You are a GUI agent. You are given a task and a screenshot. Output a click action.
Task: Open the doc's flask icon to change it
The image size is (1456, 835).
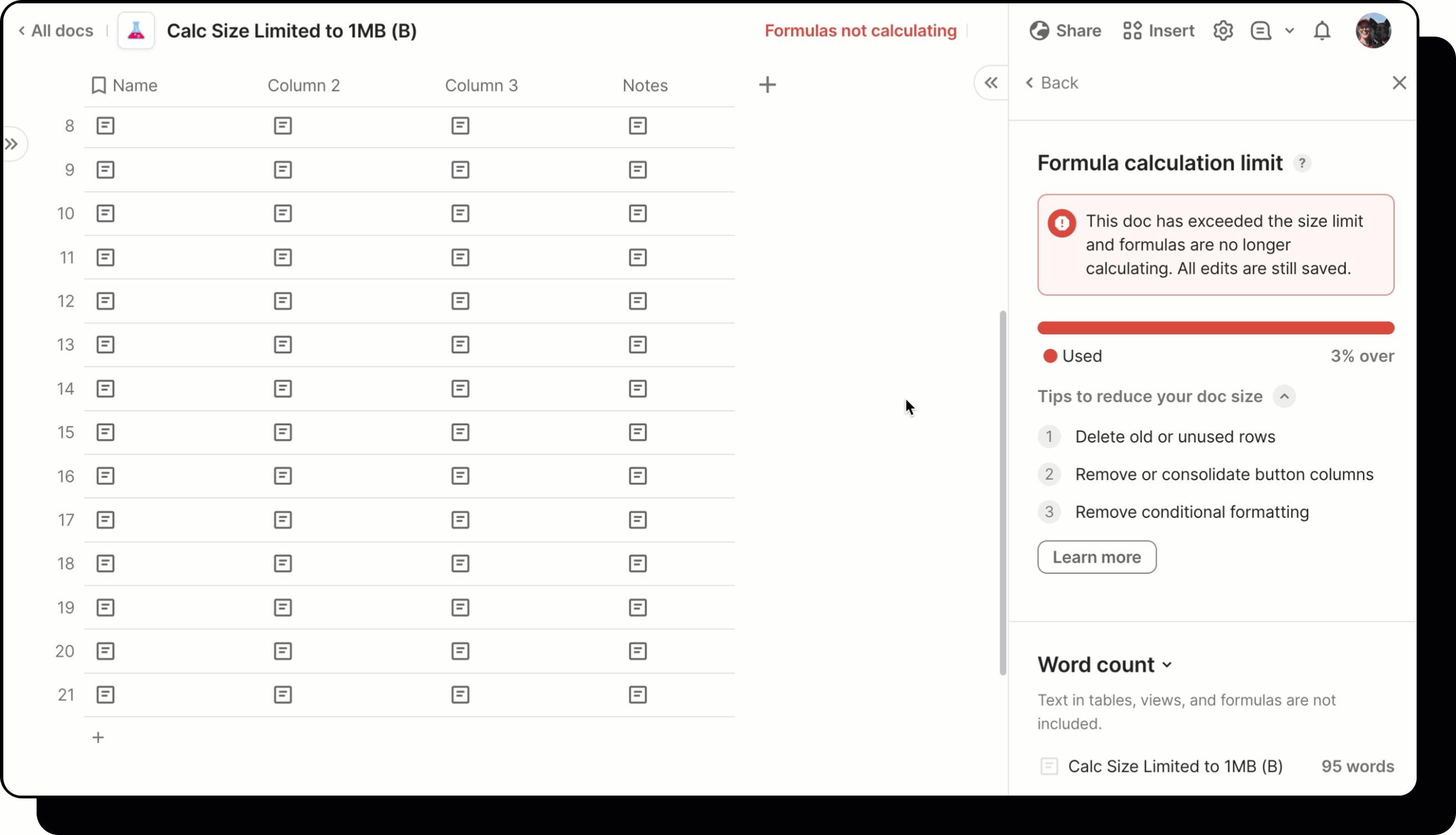click(136, 30)
